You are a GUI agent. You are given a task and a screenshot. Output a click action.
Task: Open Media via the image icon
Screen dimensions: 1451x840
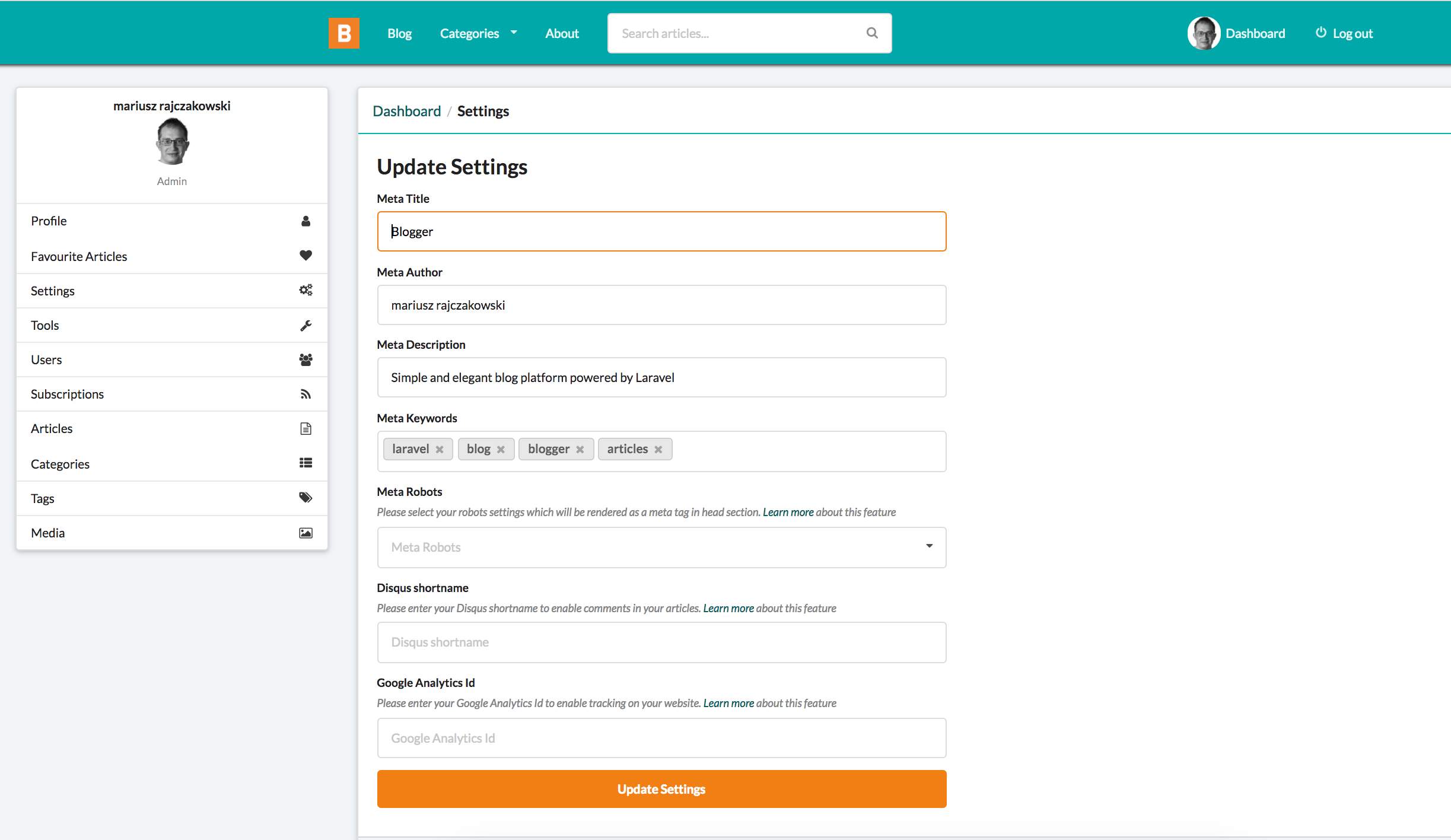point(306,532)
